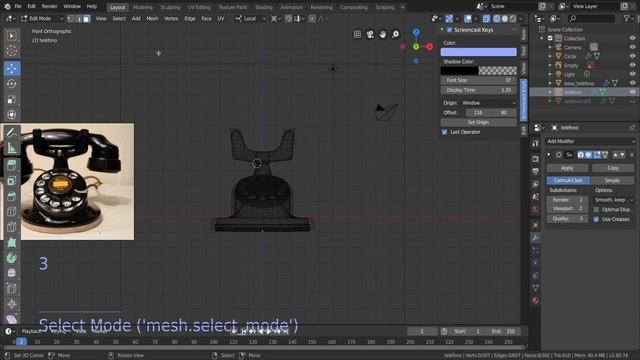Open the Mesh menu in viewport header
Image resolution: width=640 pixels, height=360 pixels.
[152, 19]
